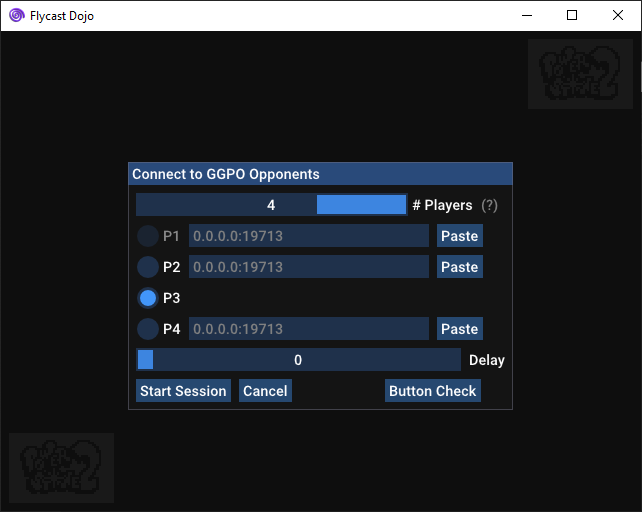Paste address into P2 row
The image size is (642, 512).
pyautogui.click(x=459, y=267)
